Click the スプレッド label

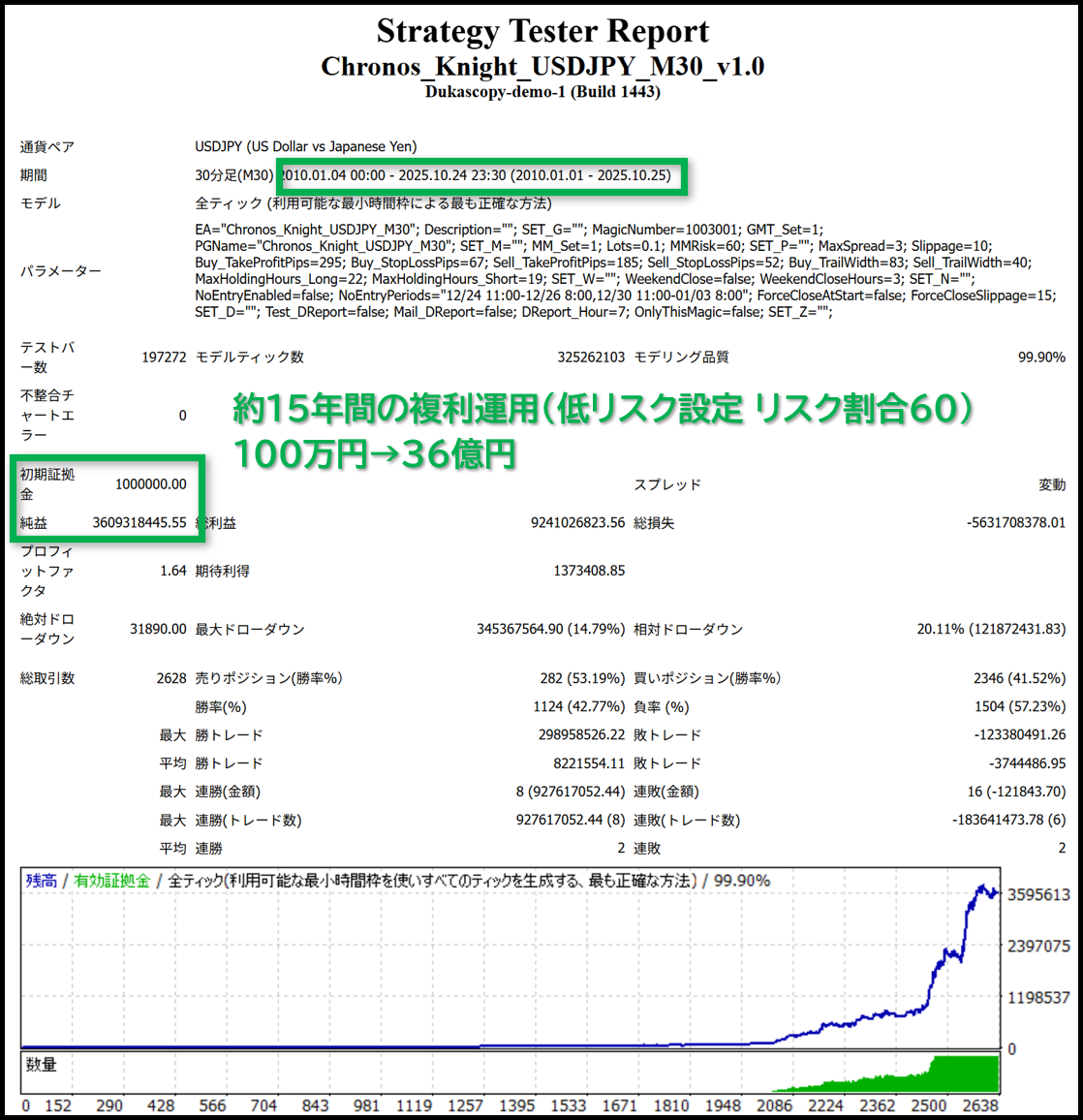668,485
